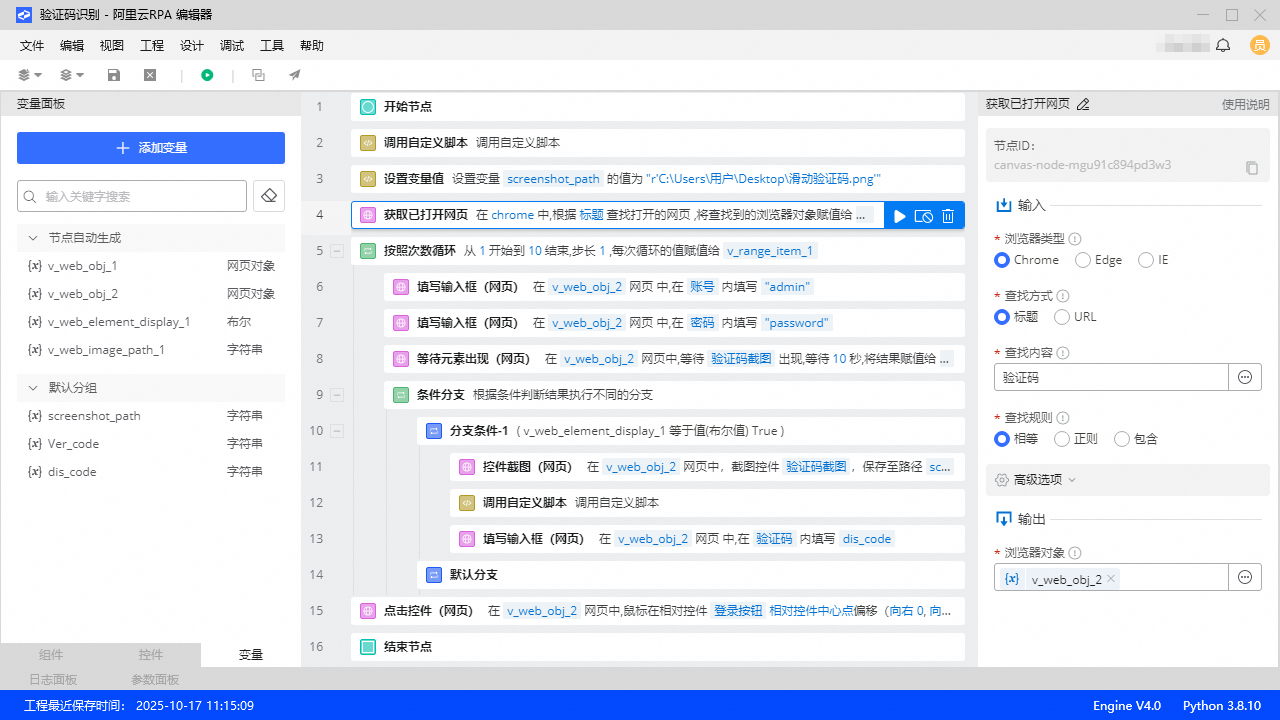This screenshot has width=1280, height=720.
Task: Click the 查找内容 field containing 验证码
Action: 1111,377
